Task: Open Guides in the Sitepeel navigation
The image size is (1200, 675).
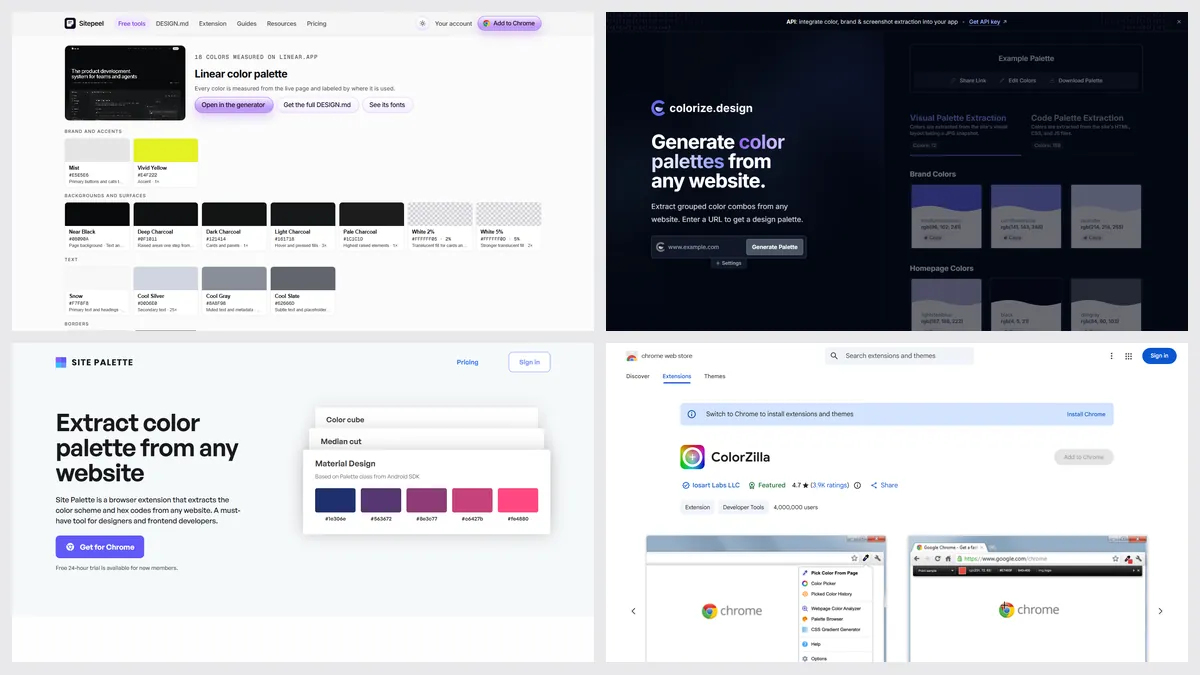Action: click(x=247, y=23)
